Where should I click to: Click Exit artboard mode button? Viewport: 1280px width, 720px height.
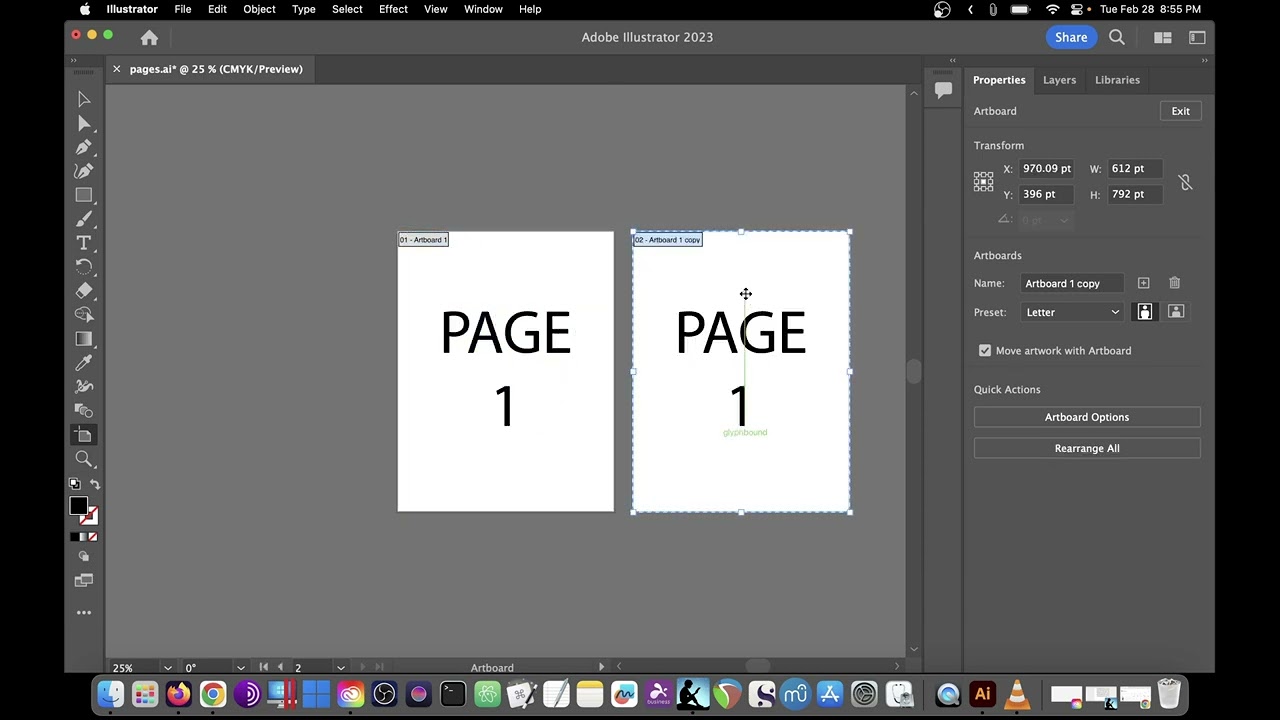(1181, 111)
